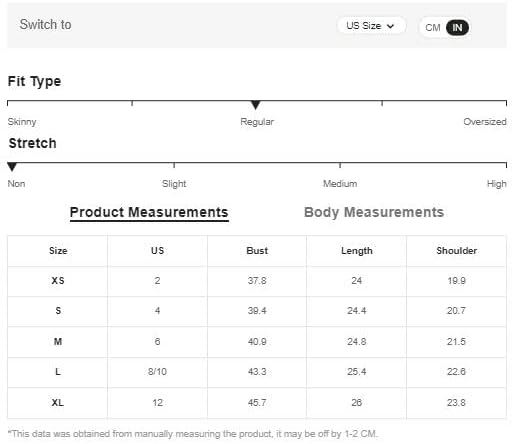
Task: Click the Bust column header
Action: tap(257, 251)
